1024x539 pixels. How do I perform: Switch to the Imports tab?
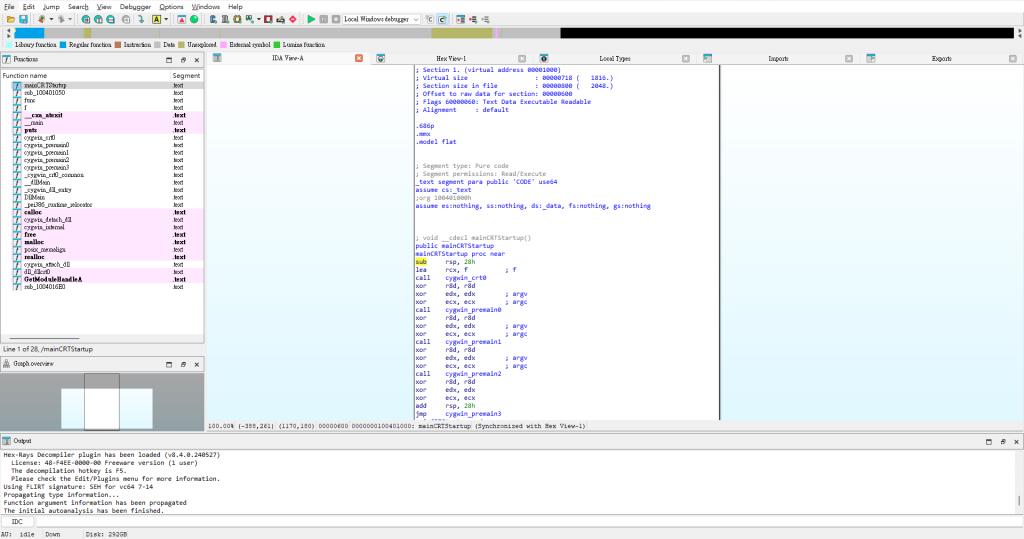(x=778, y=59)
